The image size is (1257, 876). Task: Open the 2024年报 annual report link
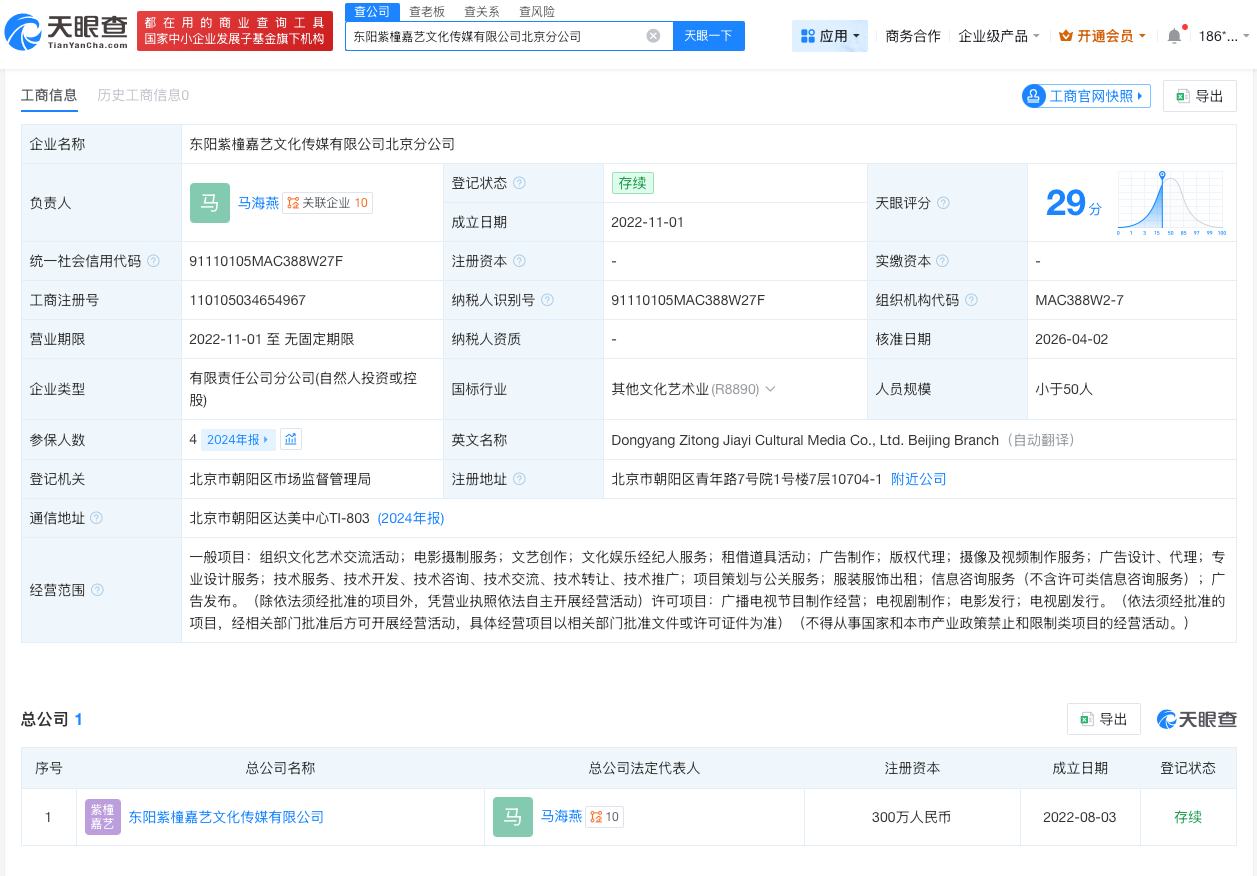[x=411, y=518]
